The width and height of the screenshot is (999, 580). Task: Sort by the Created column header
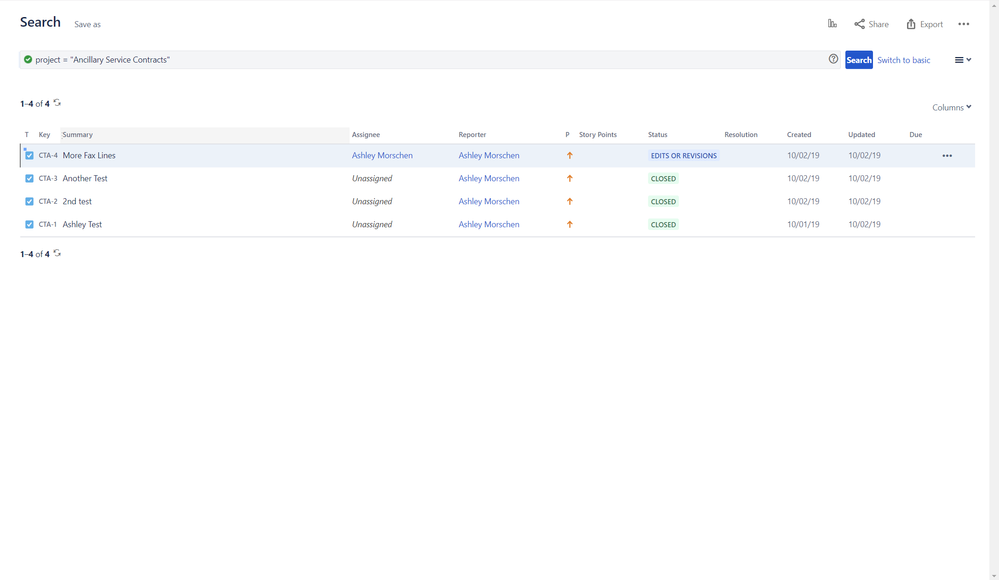(x=798, y=134)
